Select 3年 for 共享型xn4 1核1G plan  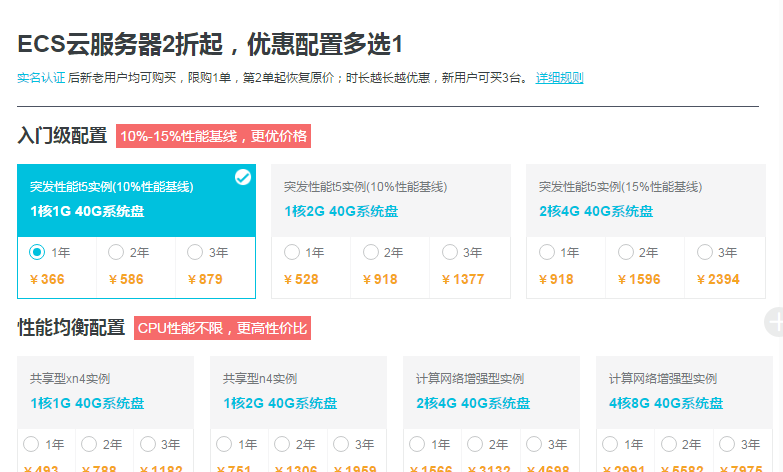148,444
